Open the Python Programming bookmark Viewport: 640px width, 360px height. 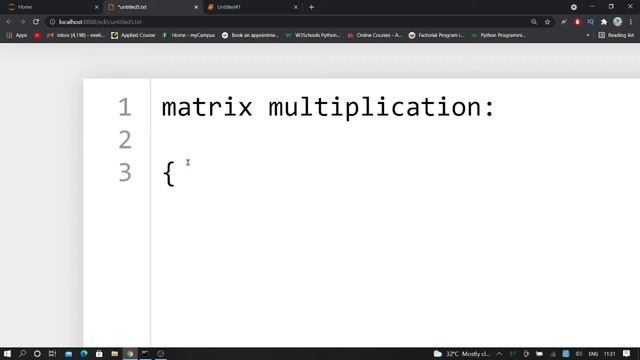(498, 36)
